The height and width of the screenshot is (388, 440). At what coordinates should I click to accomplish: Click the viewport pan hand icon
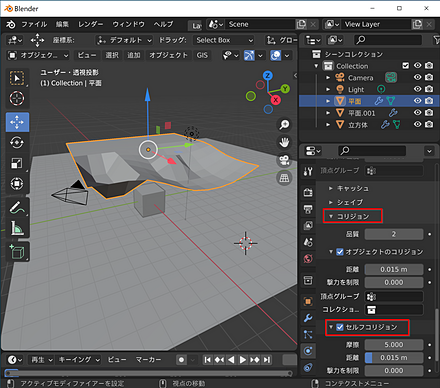coord(284,142)
